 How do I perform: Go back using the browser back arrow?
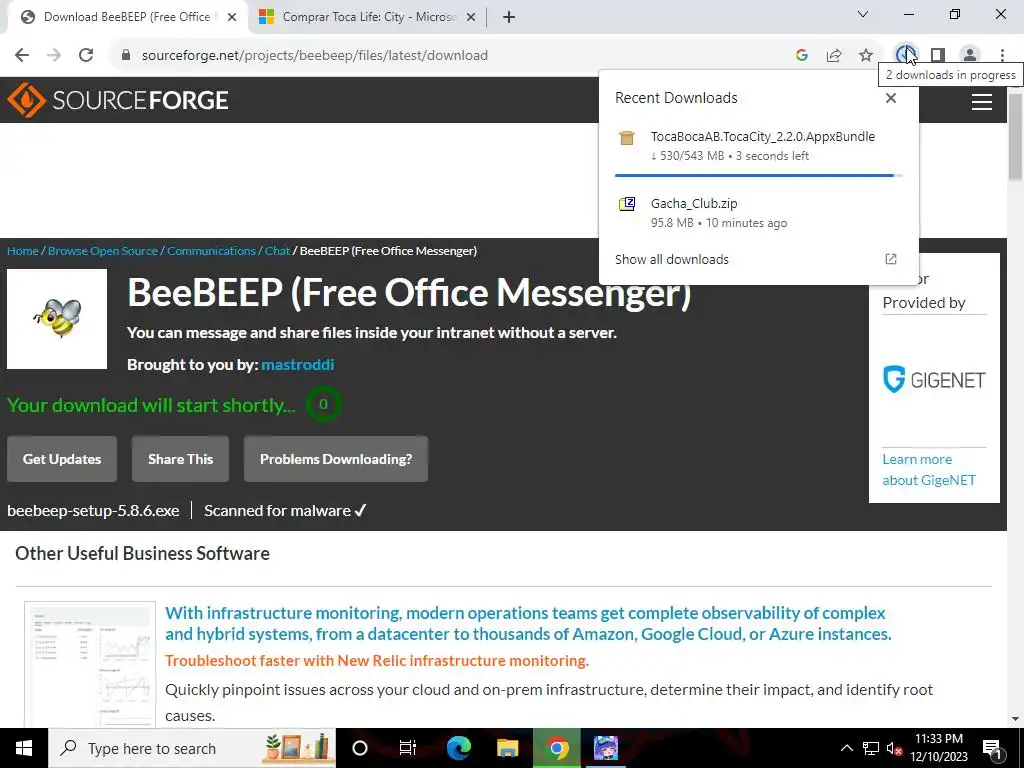(22, 56)
